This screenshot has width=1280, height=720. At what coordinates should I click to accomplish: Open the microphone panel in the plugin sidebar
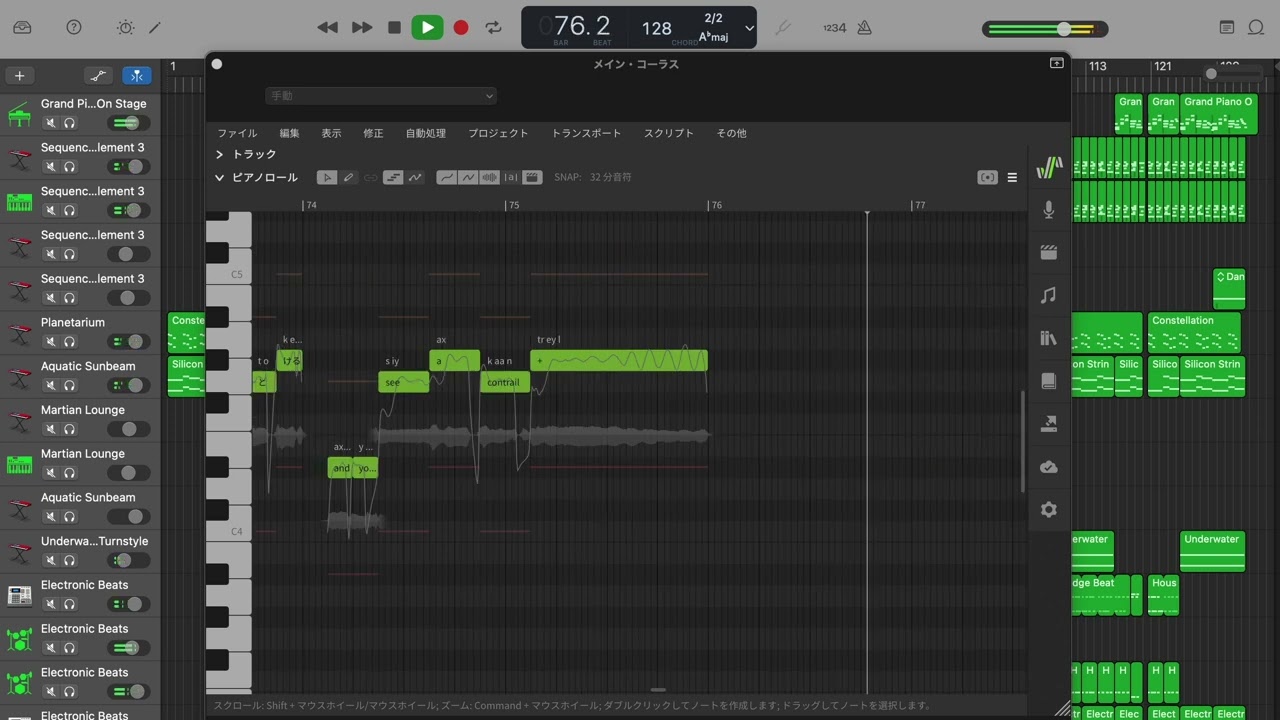[1048, 210]
